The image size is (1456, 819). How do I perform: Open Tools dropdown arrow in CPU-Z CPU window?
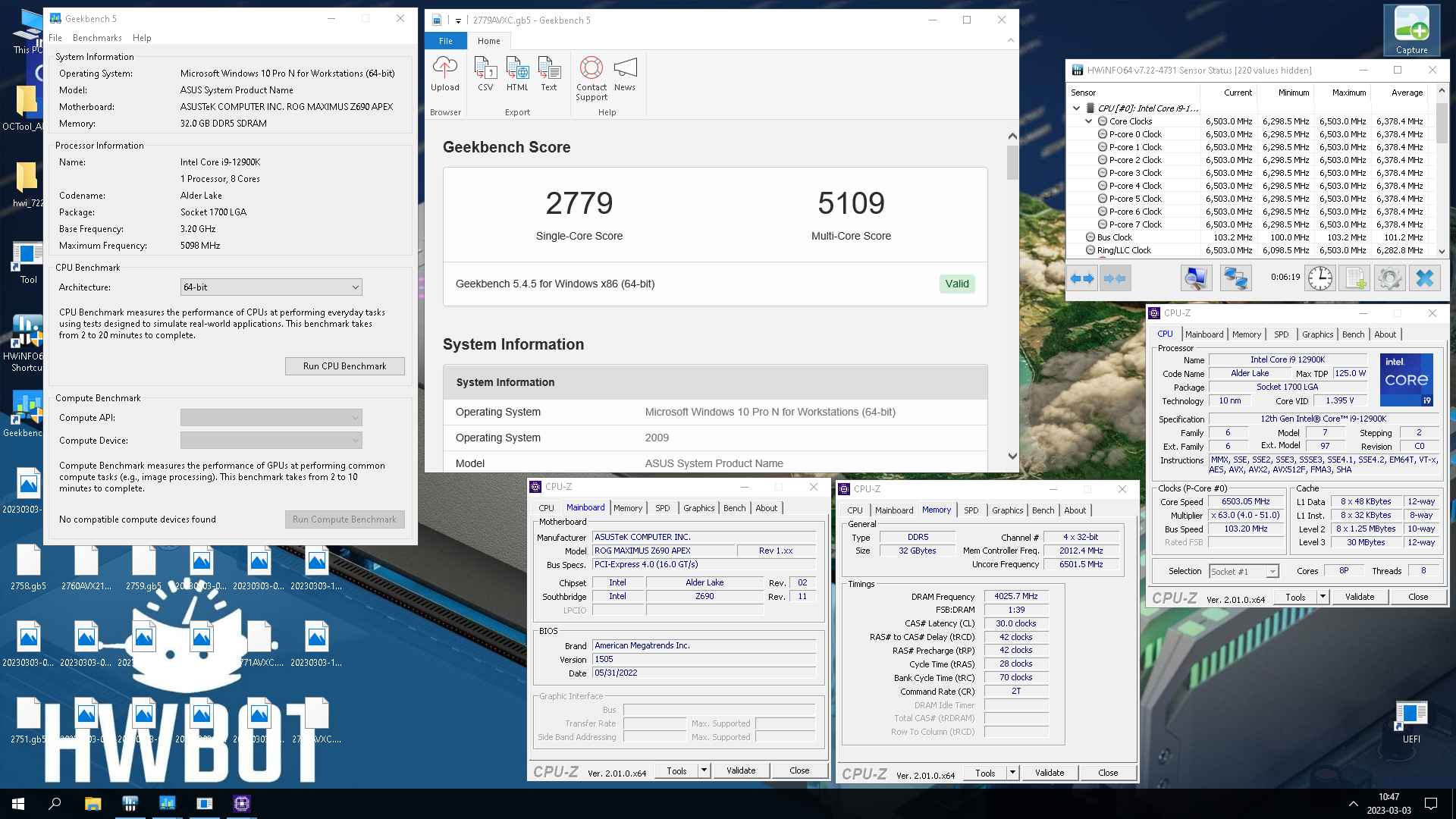click(x=1323, y=597)
